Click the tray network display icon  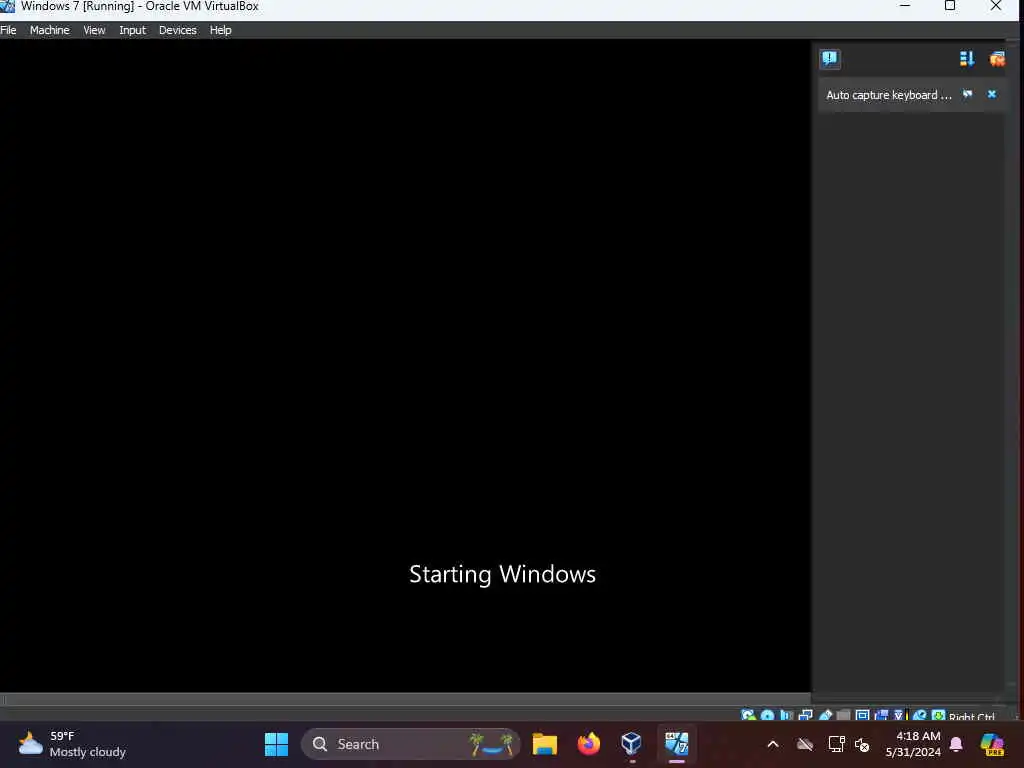pos(837,744)
